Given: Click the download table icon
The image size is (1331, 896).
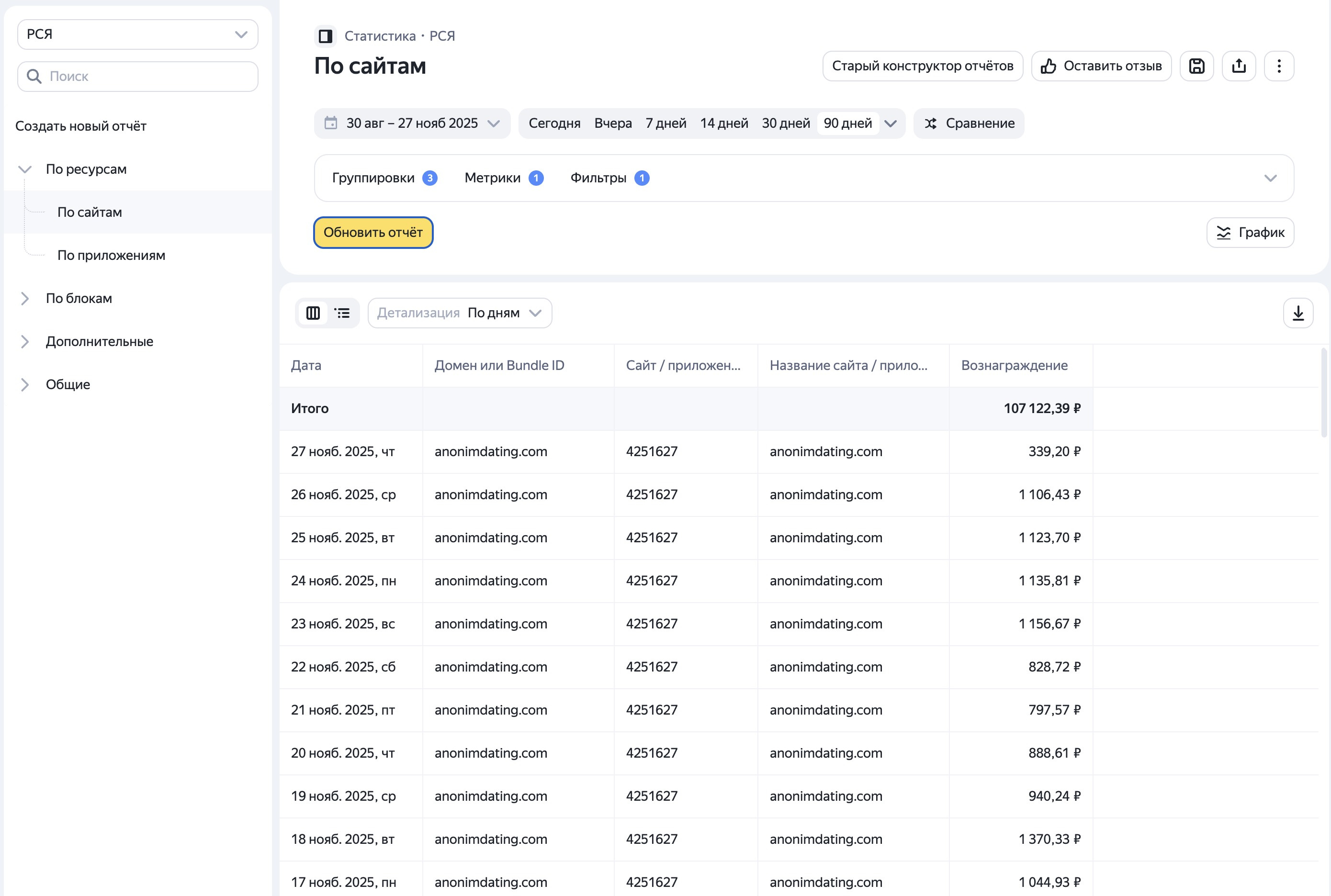Looking at the screenshot, I should [1298, 313].
